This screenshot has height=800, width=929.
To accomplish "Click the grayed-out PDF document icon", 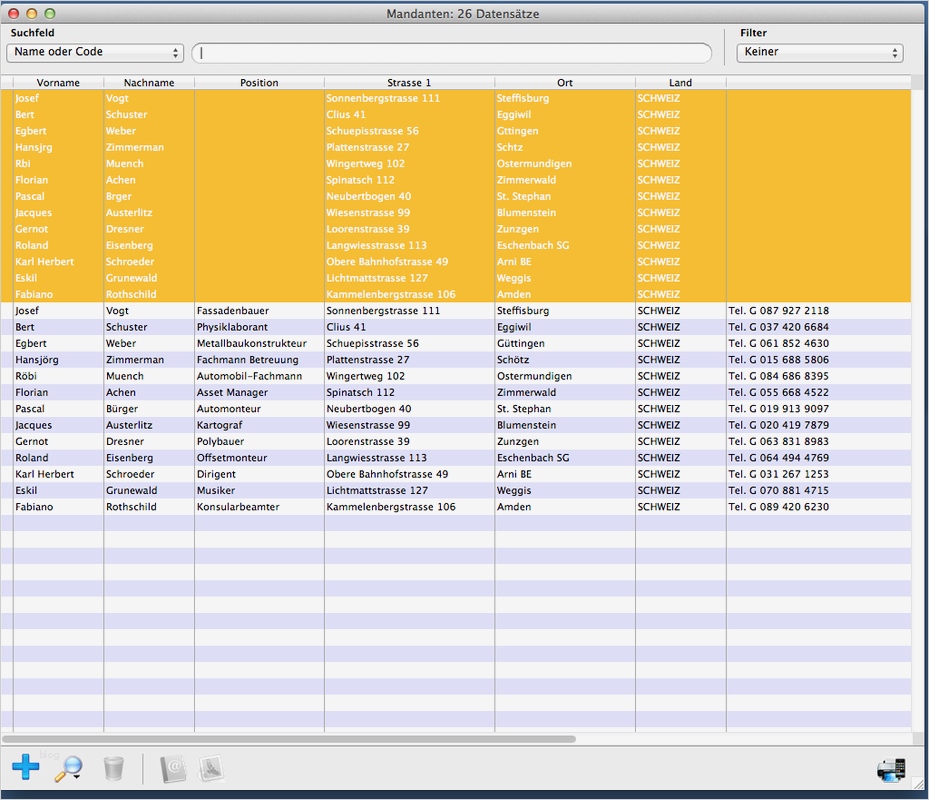I will click(211, 768).
